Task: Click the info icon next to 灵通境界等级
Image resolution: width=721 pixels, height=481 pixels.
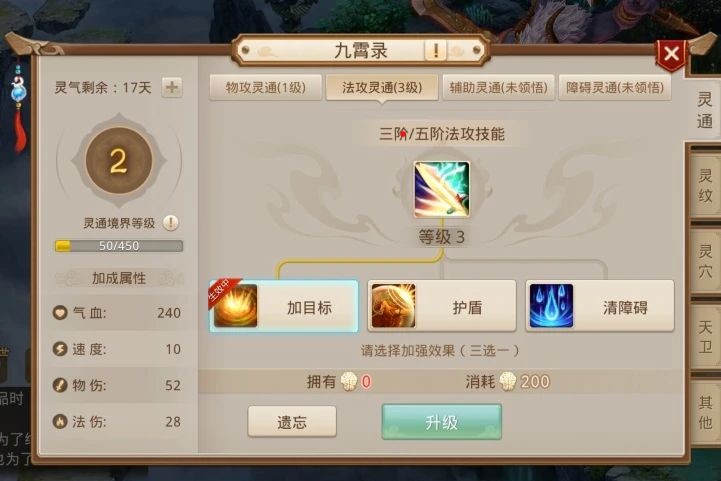Action: click(x=171, y=223)
